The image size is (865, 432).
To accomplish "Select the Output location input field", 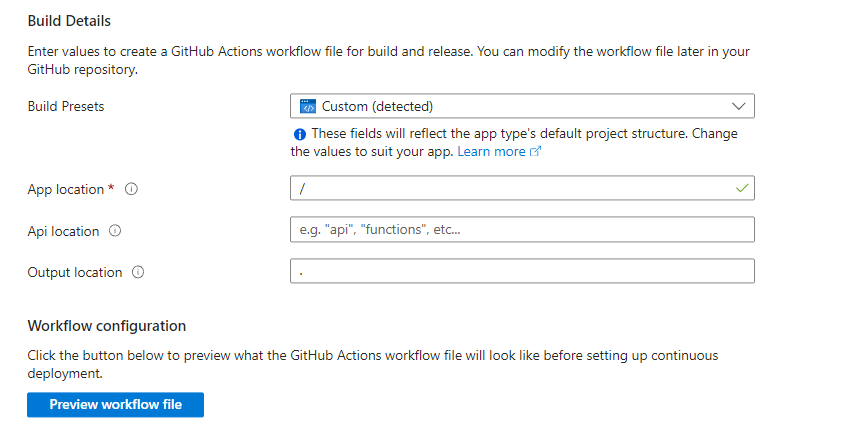I will (x=520, y=271).
